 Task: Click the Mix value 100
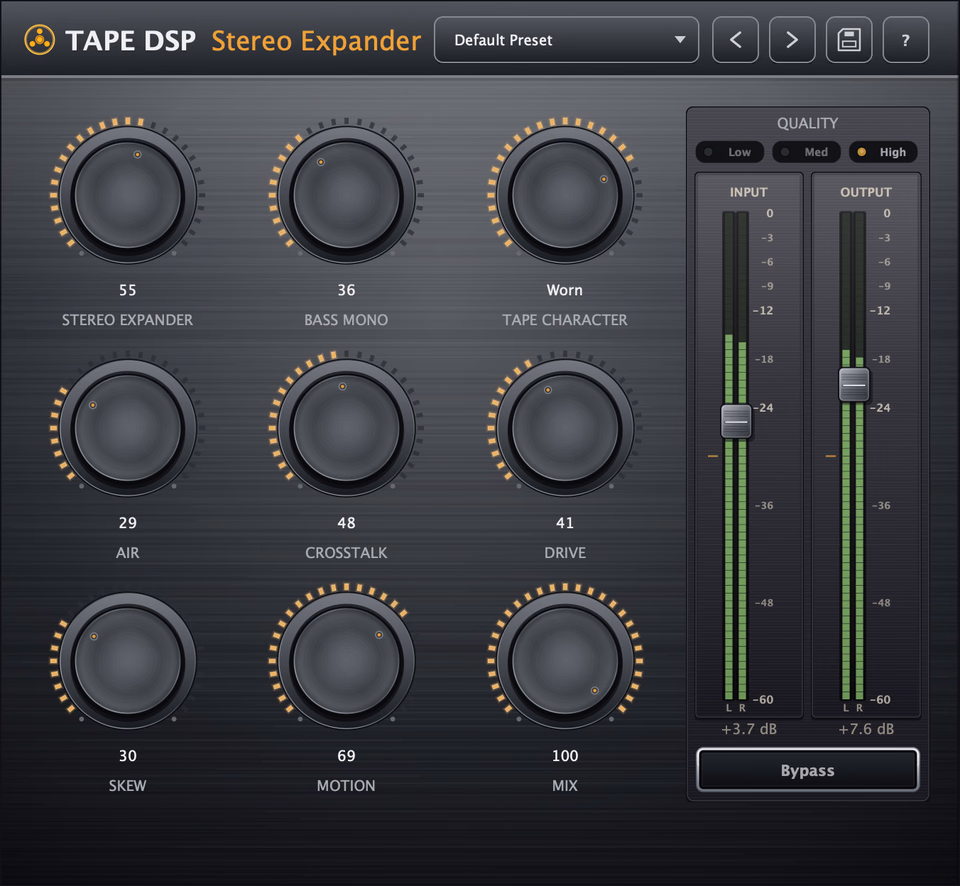coord(564,756)
